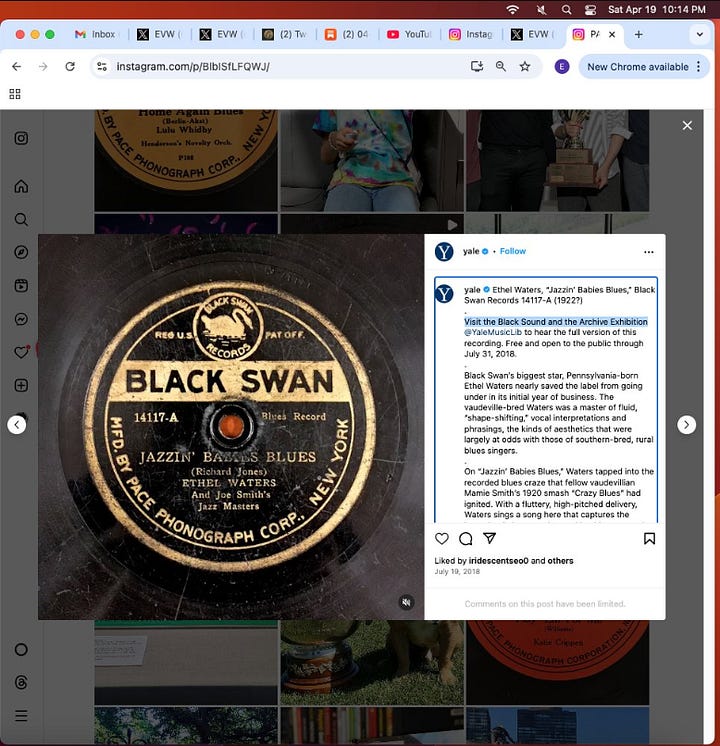Reload the page
The width and height of the screenshot is (720, 746).
[x=70, y=67]
